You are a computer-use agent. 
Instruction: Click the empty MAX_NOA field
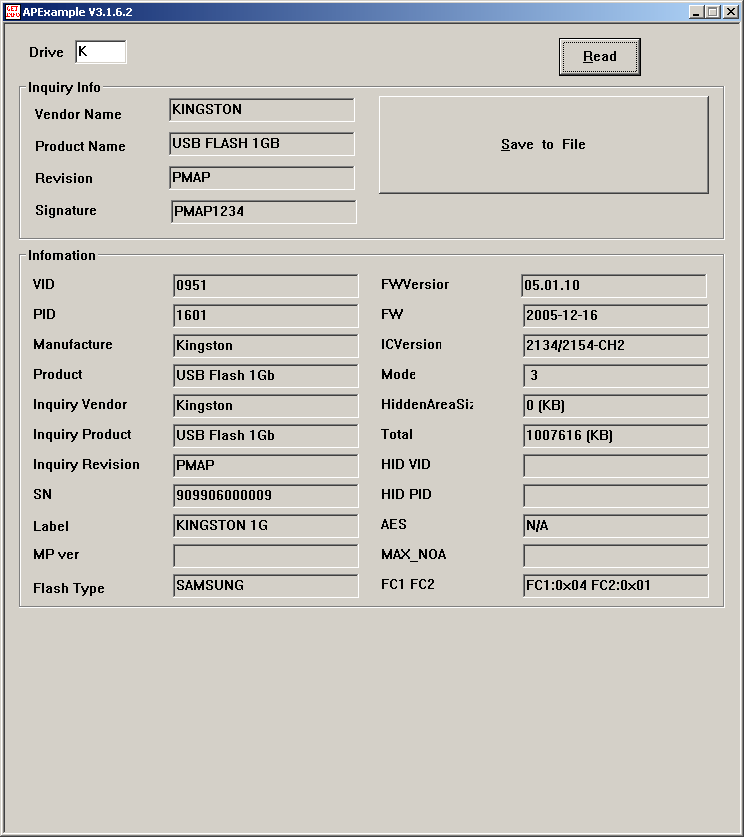click(x=616, y=556)
